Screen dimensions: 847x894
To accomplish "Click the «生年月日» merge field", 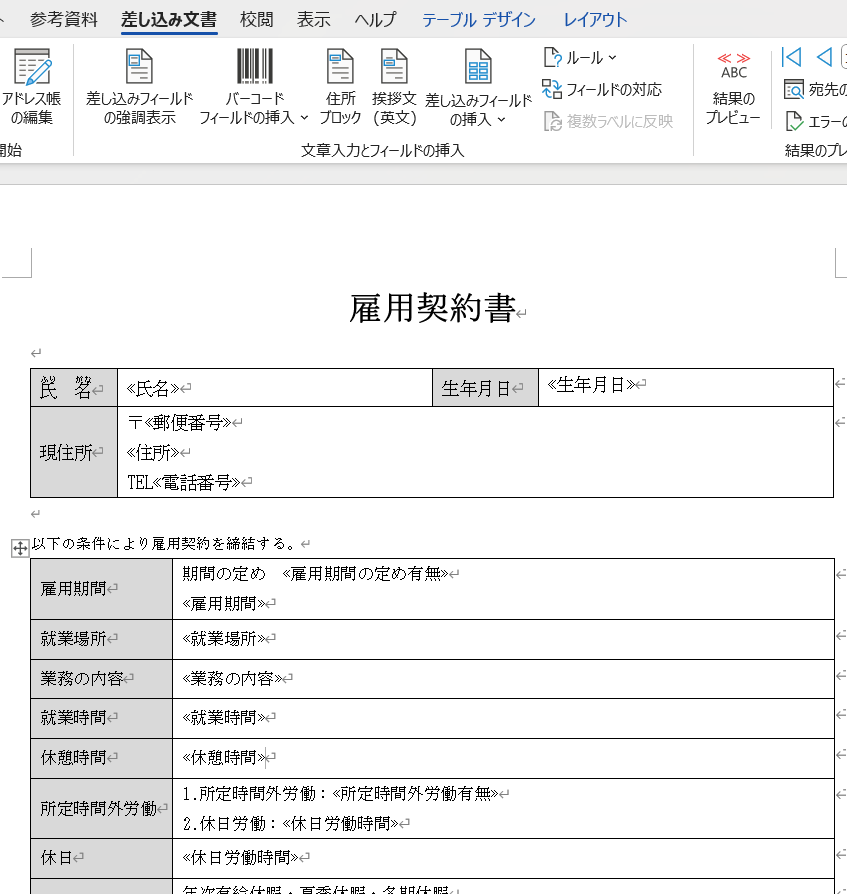I will [591, 384].
